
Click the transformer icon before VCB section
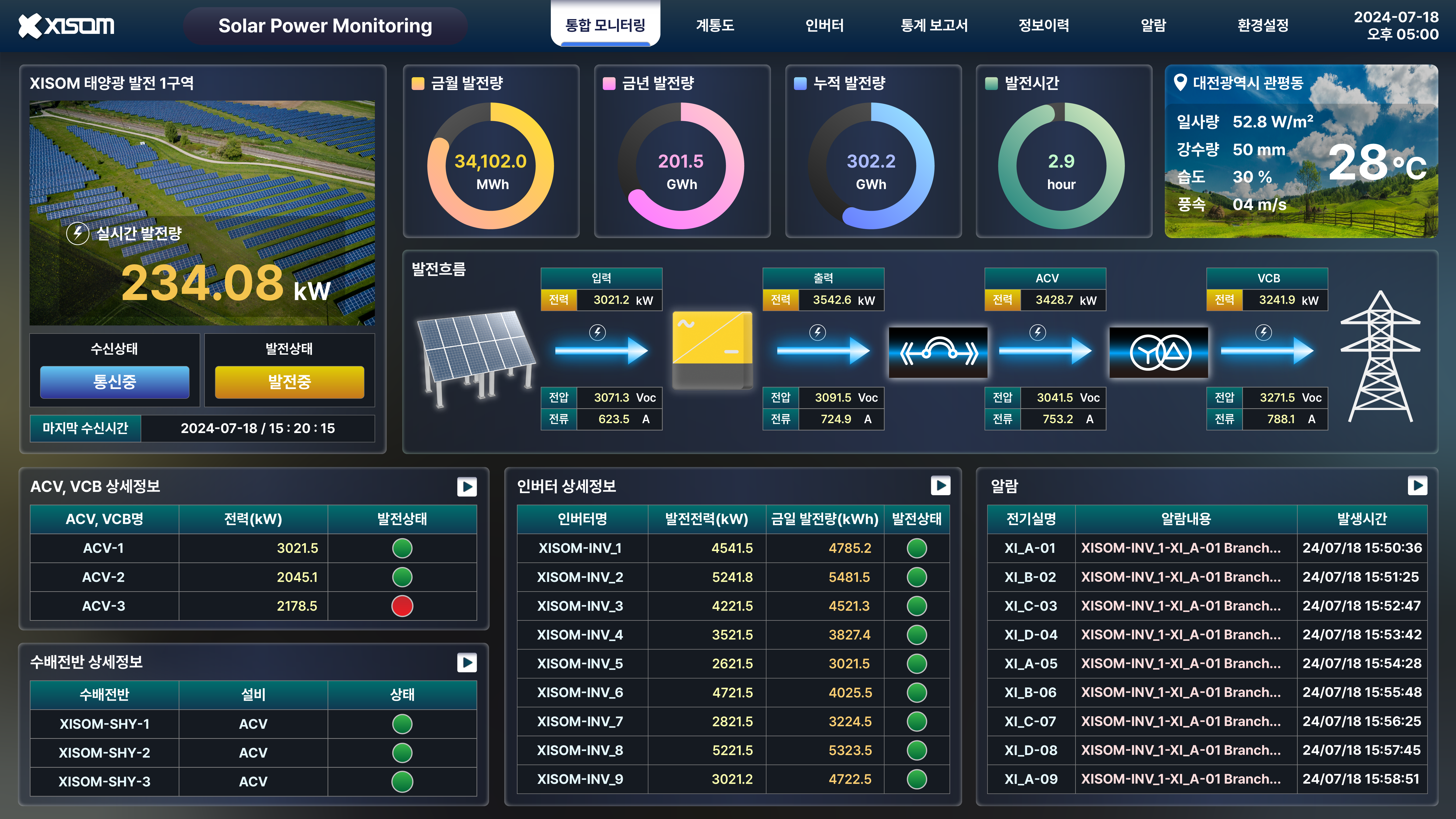1158,352
